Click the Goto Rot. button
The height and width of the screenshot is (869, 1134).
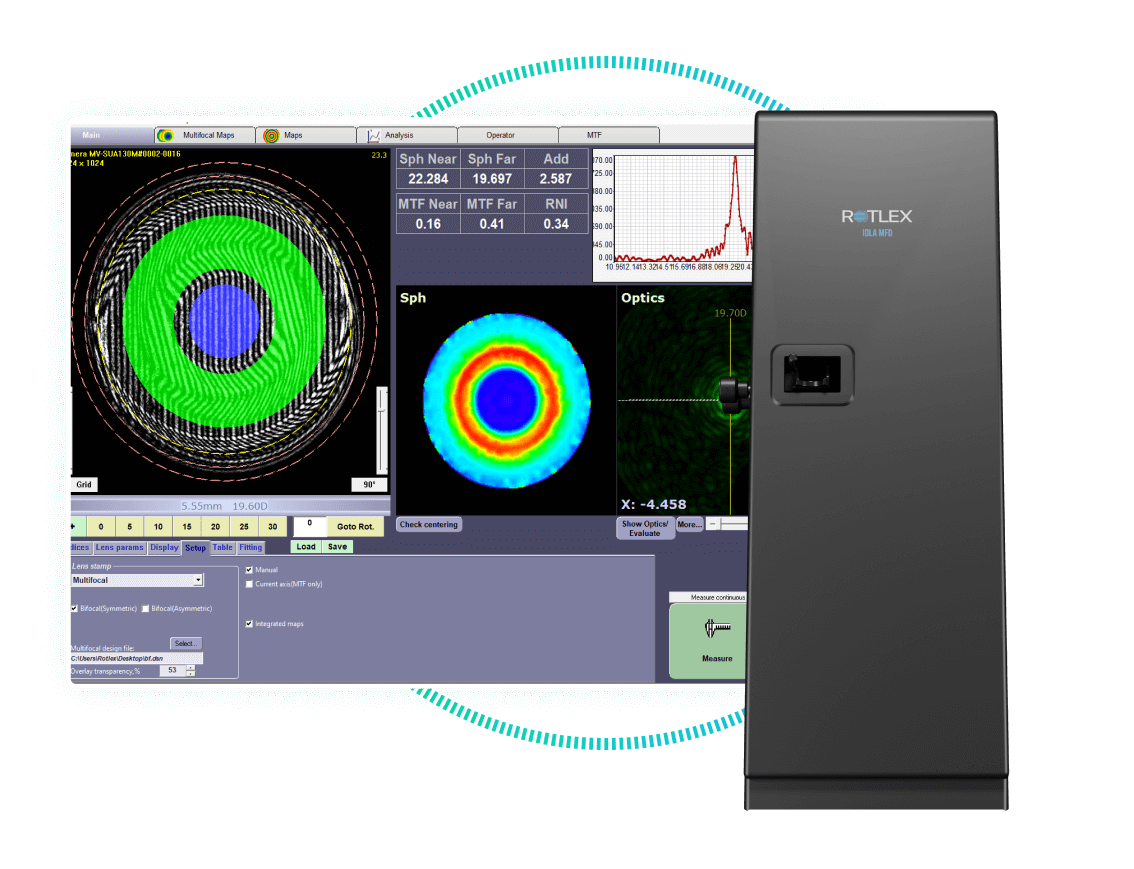coord(355,526)
